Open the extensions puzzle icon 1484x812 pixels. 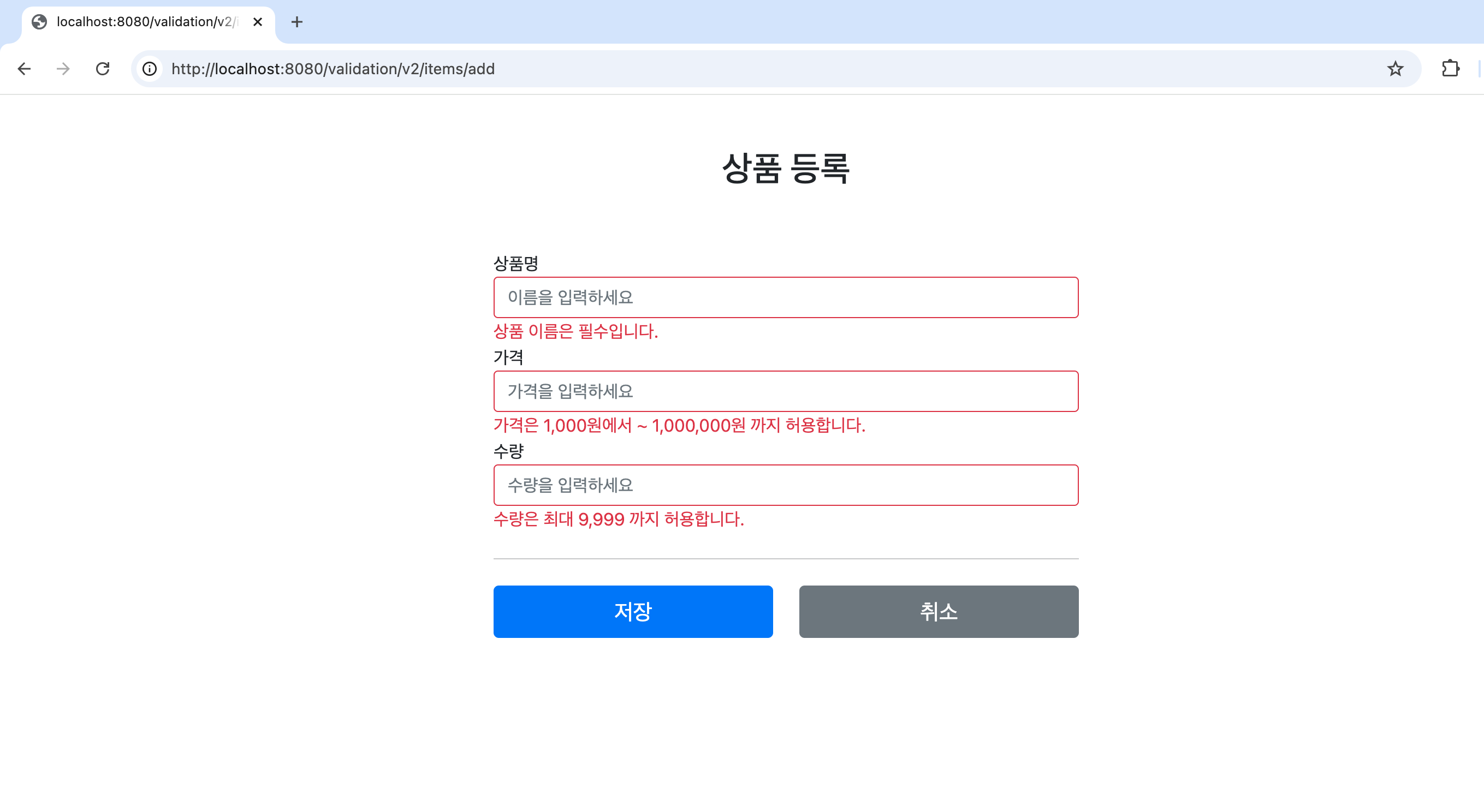1450,69
